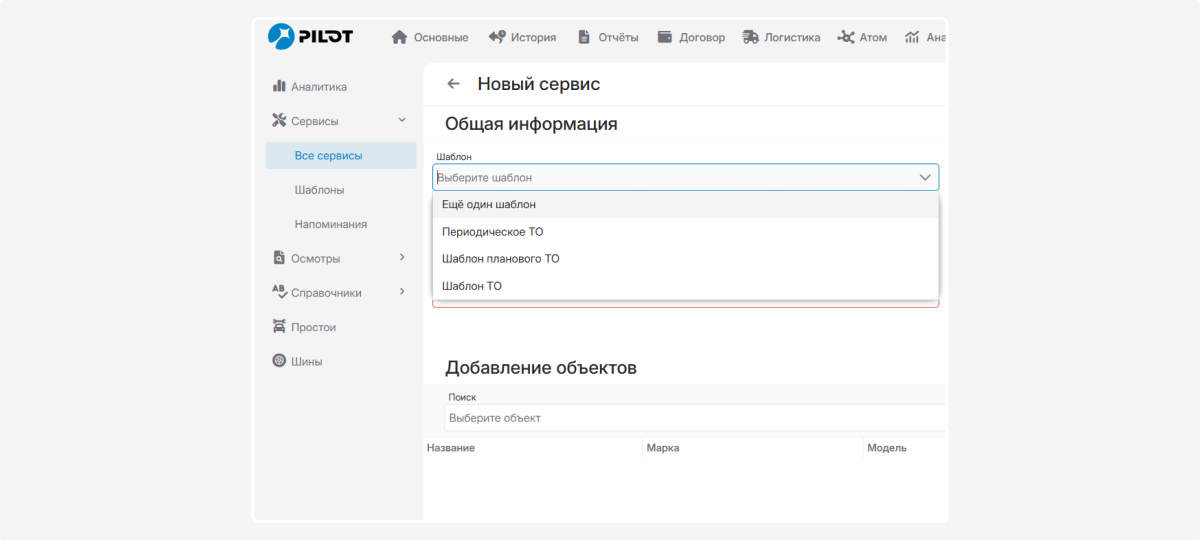The width and height of the screenshot is (1200, 540).
Task: Click the Справочники spellcheck icon
Action: pyautogui.click(x=280, y=292)
